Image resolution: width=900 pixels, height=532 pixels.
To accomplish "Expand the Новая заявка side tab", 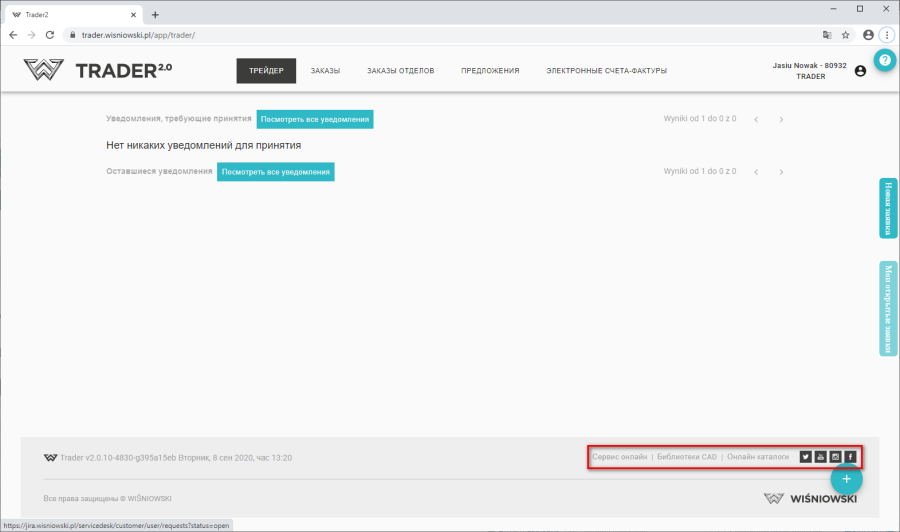I will tap(888, 208).
